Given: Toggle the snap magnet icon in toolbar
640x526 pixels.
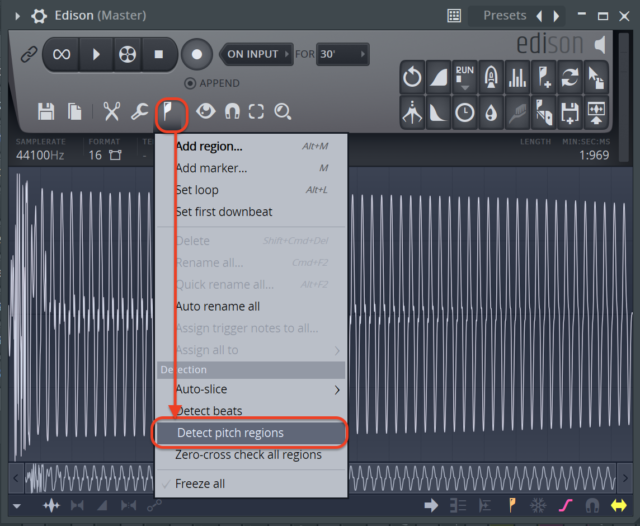Looking at the screenshot, I should pos(232,111).
